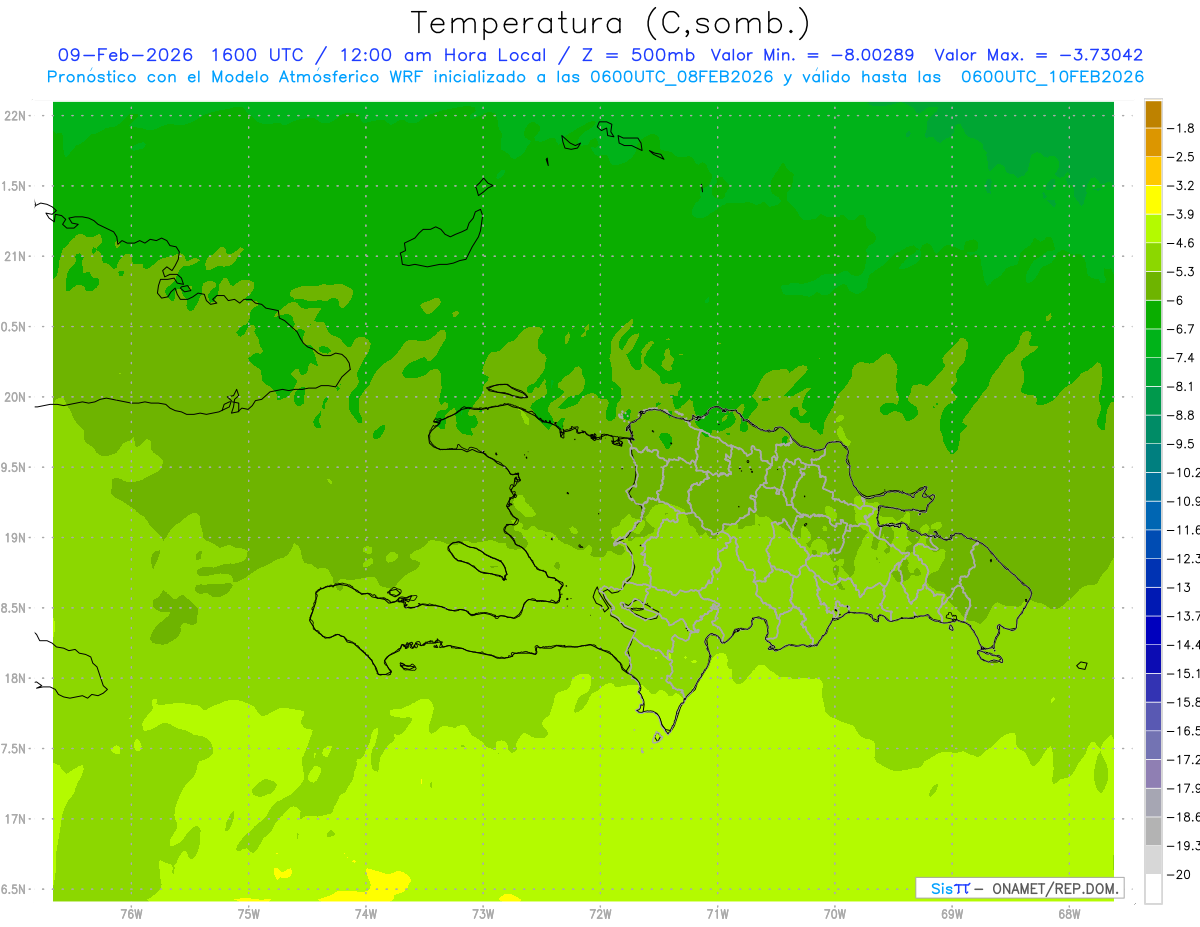Screen dimensions: 1200x927
Task: Click the '74W' longitude label
Action: 365,914
